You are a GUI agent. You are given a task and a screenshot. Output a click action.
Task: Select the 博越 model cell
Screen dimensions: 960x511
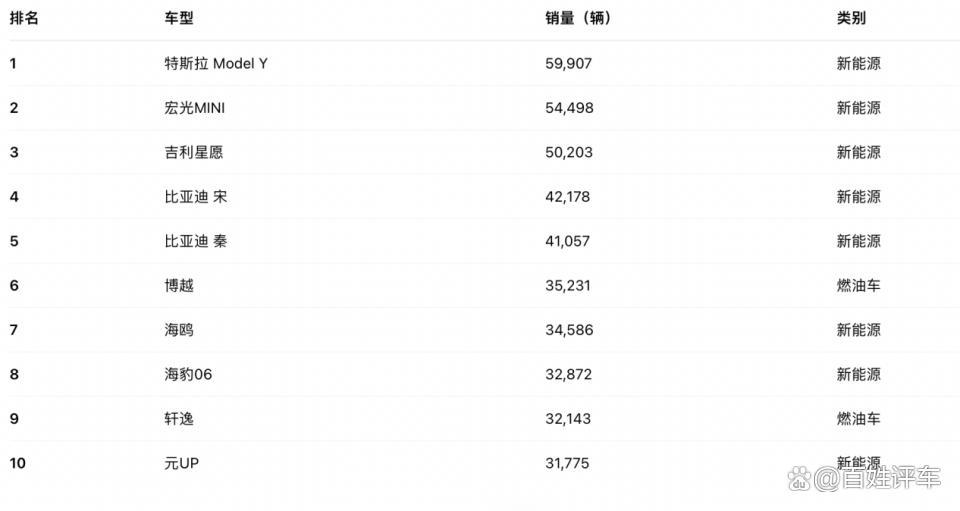[179, 285]
